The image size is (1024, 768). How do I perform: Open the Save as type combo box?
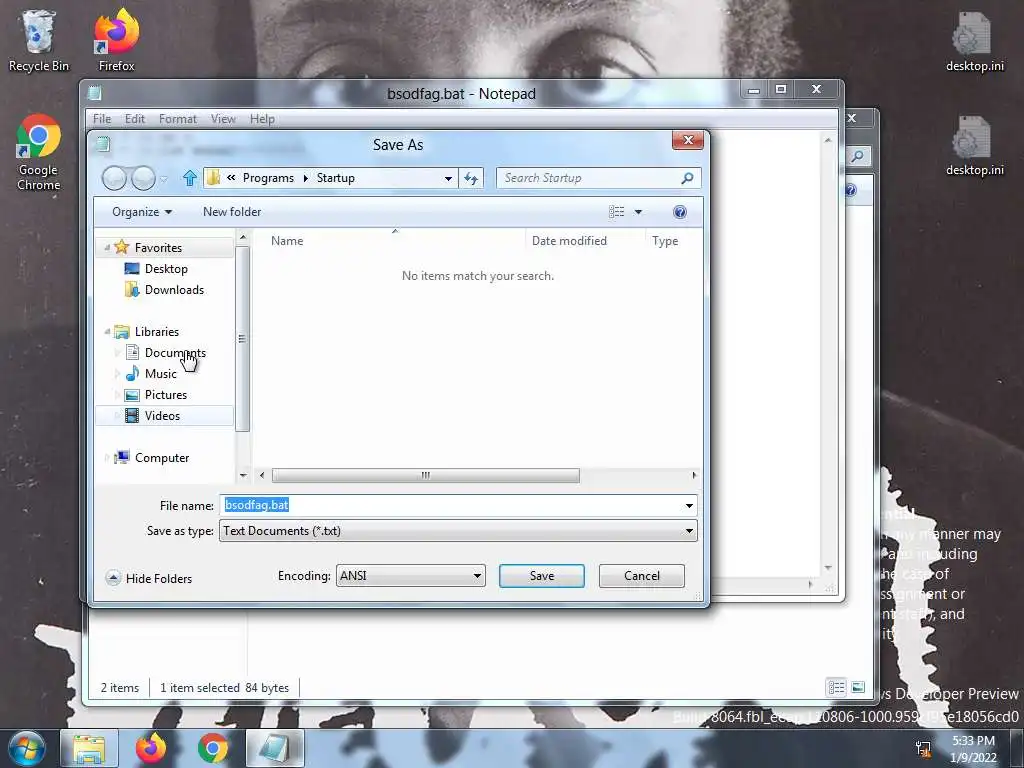pyautogui.click(x=458, y=531)
